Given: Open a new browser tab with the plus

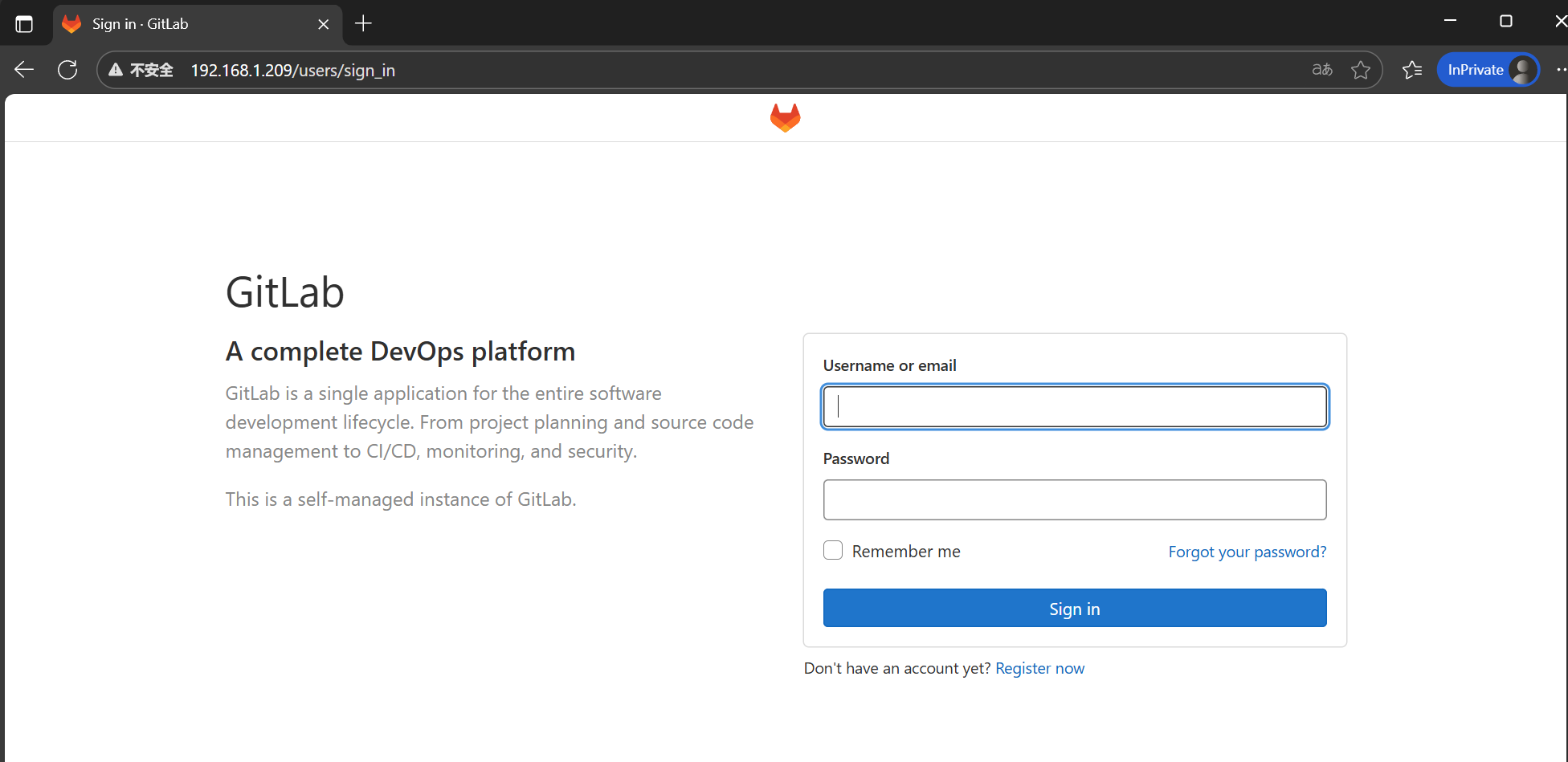Looking at the screenshot, I should click(363, 23).
